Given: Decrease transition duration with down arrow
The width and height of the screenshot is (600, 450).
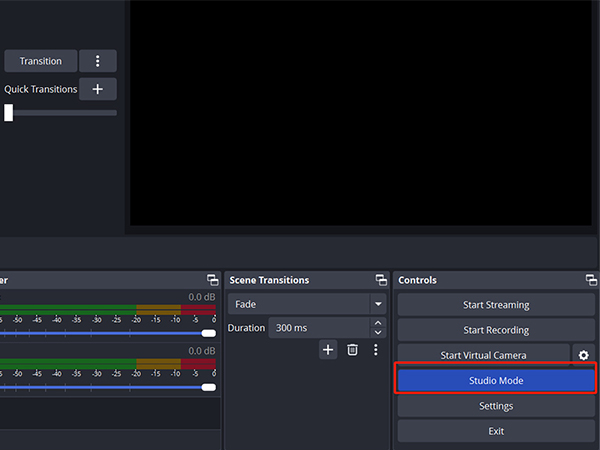Looking at the screenshot, I should (377, 333).
